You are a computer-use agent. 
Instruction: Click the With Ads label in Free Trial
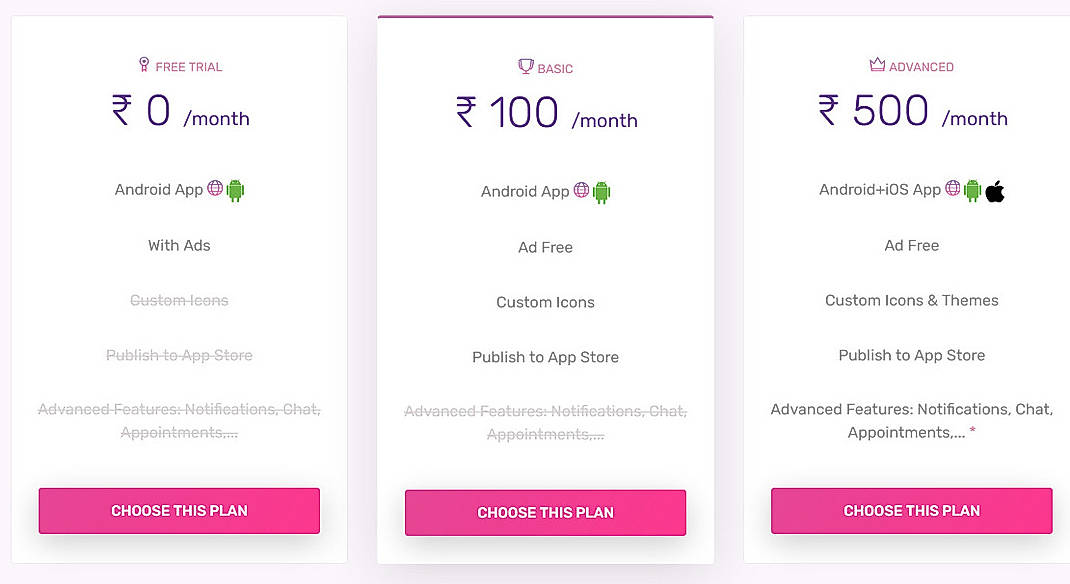point(179,245)
